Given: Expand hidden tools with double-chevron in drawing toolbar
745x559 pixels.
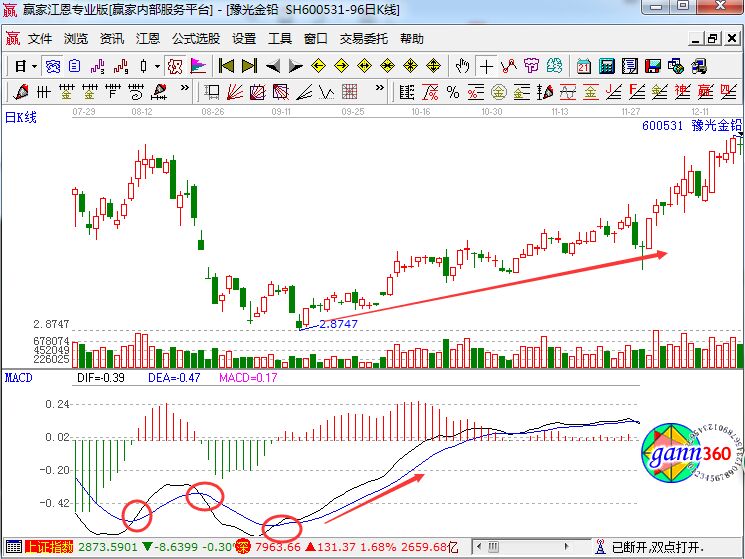Looking at the screenshot, I should click(x=184, y=92).
